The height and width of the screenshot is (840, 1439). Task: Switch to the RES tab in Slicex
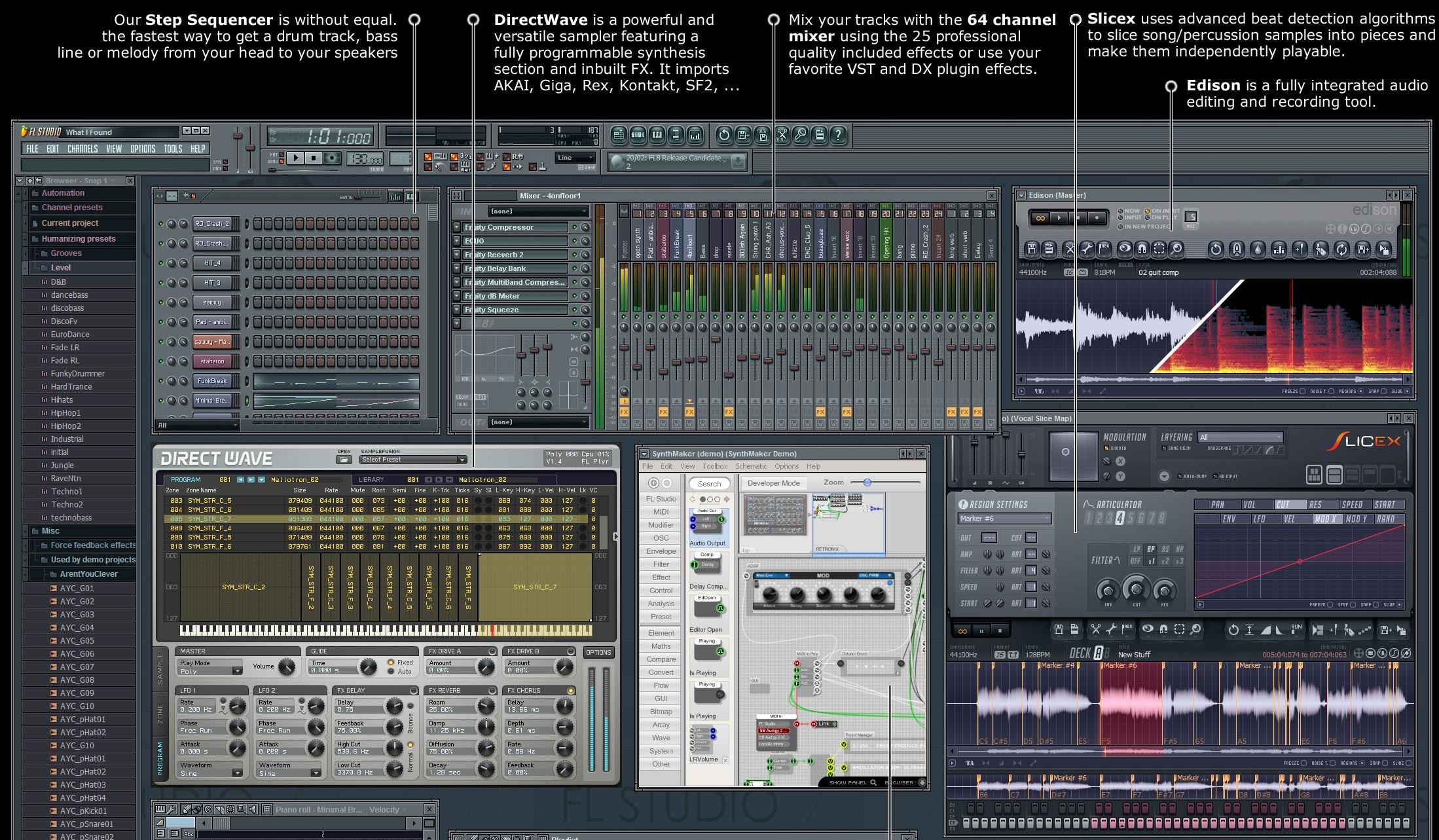point(1323,504)
